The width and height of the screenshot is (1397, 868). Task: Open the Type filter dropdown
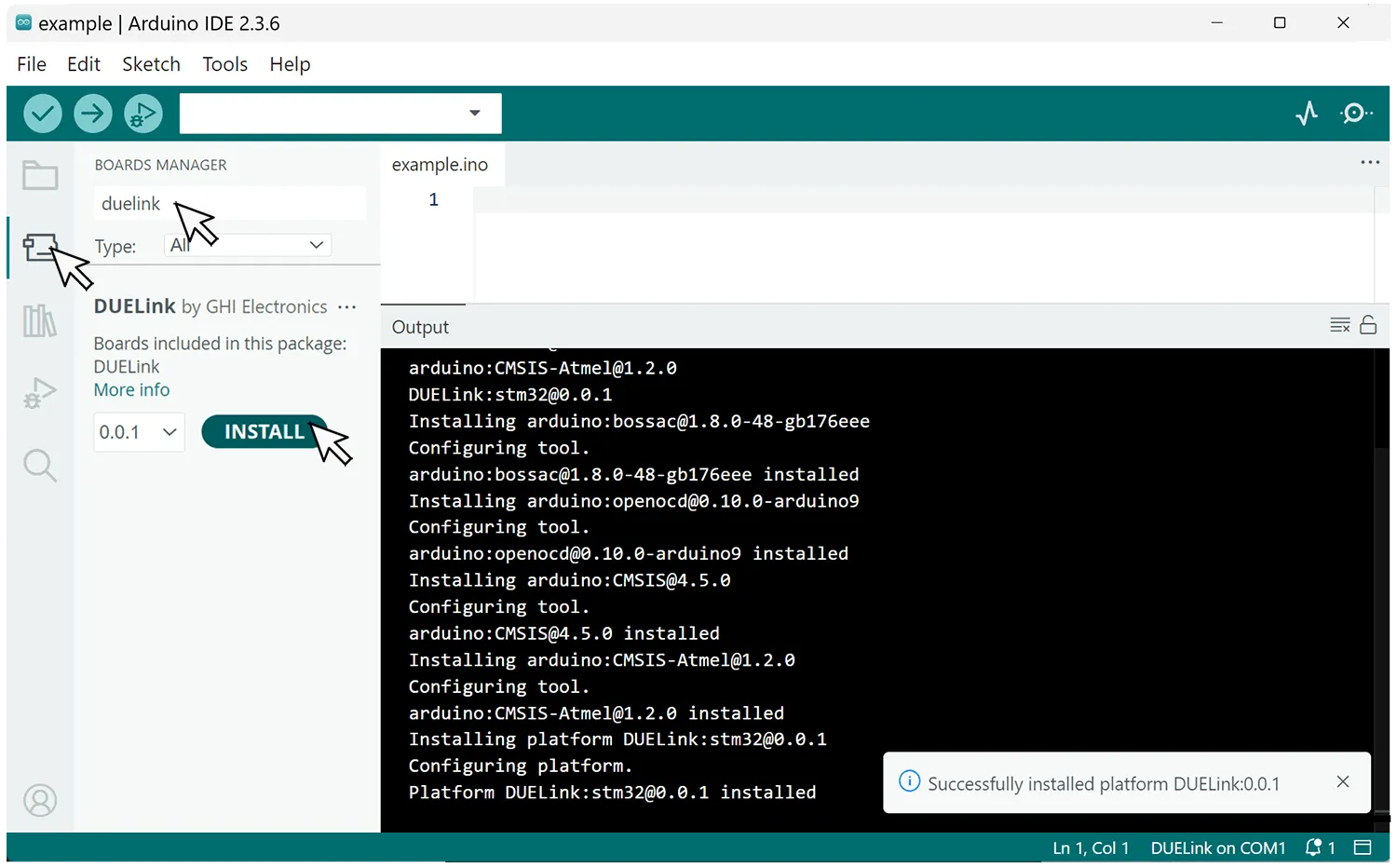[x=248, y=245]
